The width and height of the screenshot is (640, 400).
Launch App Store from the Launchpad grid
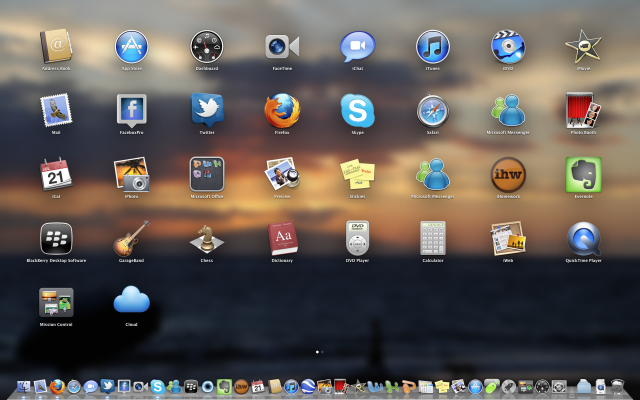[131, 47]
